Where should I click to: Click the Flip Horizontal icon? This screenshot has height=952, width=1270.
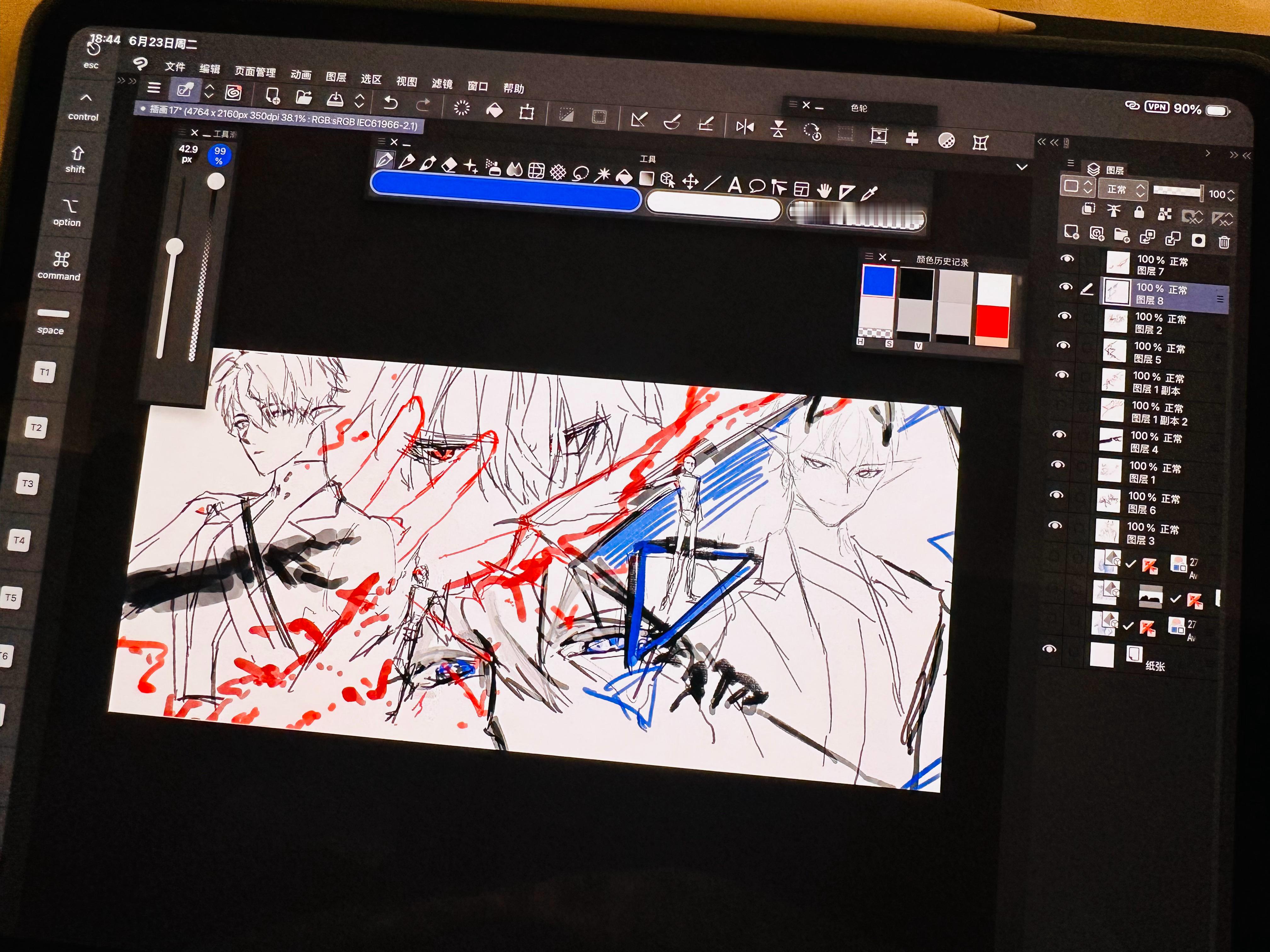[x=745, y=127]
